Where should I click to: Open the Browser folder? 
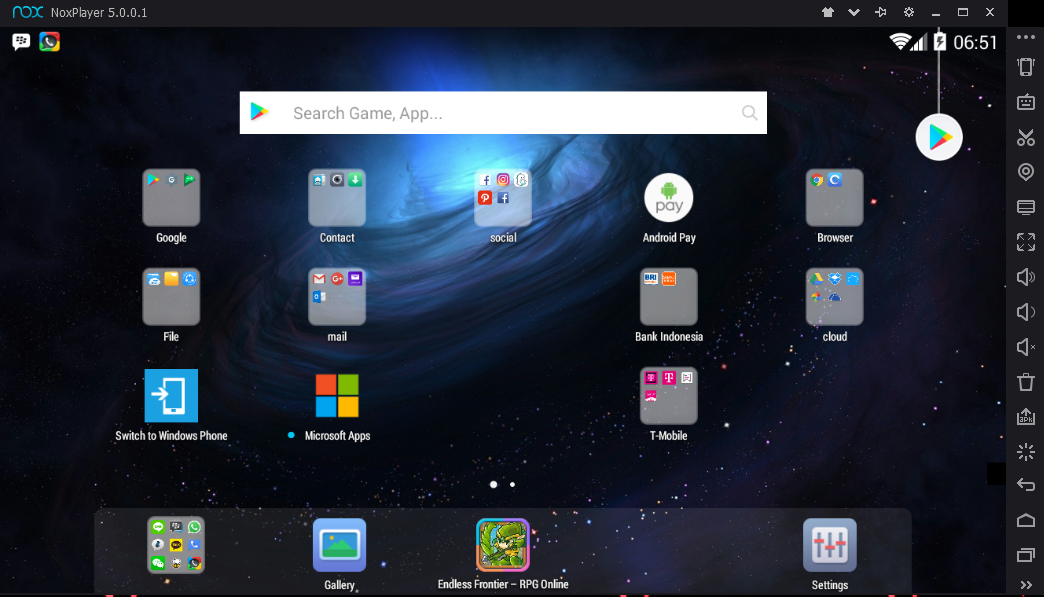point(834,198)
